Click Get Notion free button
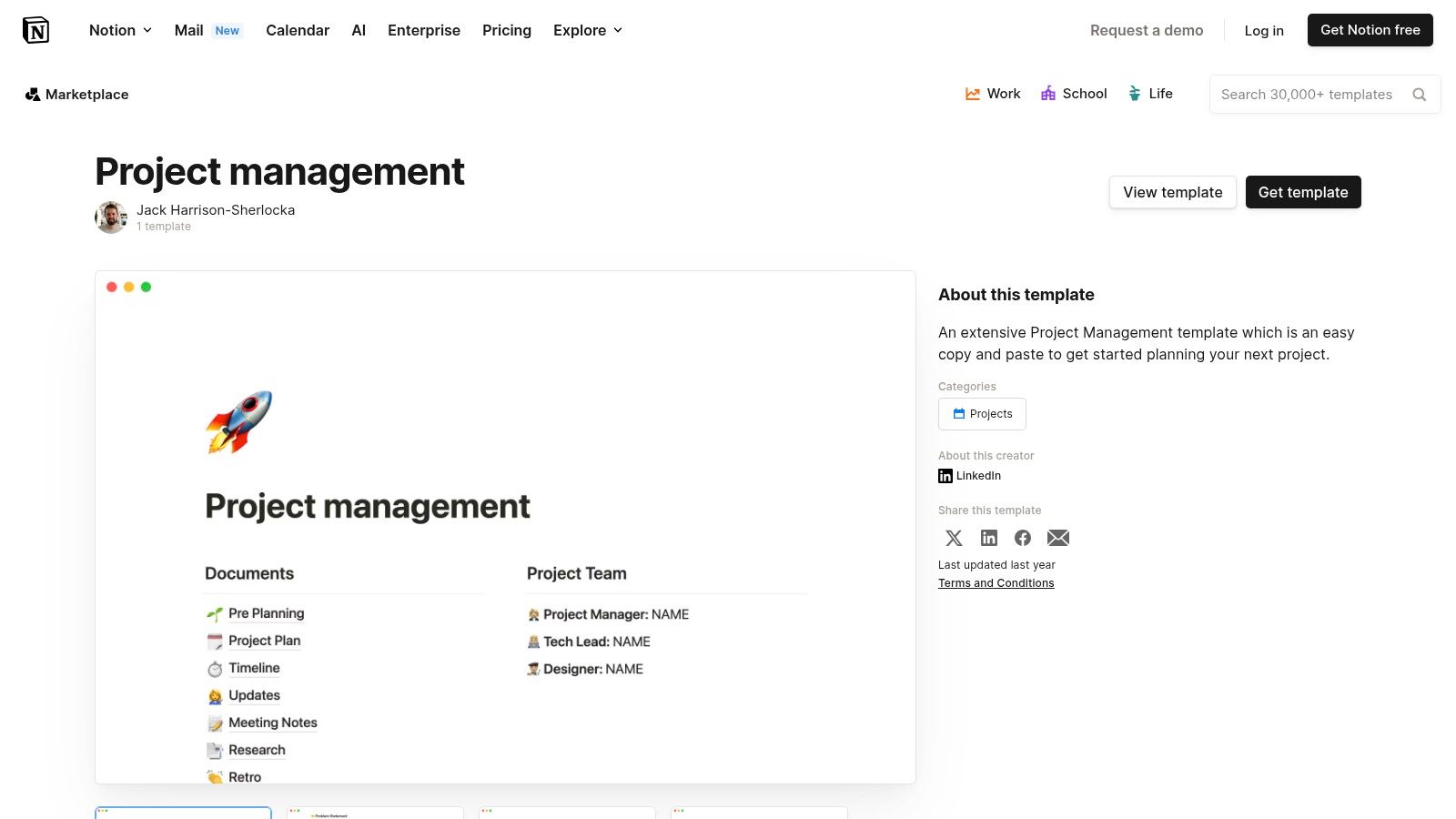The height and width of the screenshot is (819, 1456). click(1370, 30)
